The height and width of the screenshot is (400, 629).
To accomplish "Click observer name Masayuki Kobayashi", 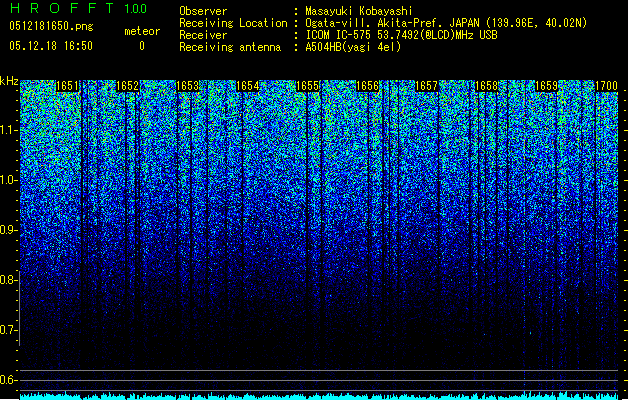I will point(359,11).
